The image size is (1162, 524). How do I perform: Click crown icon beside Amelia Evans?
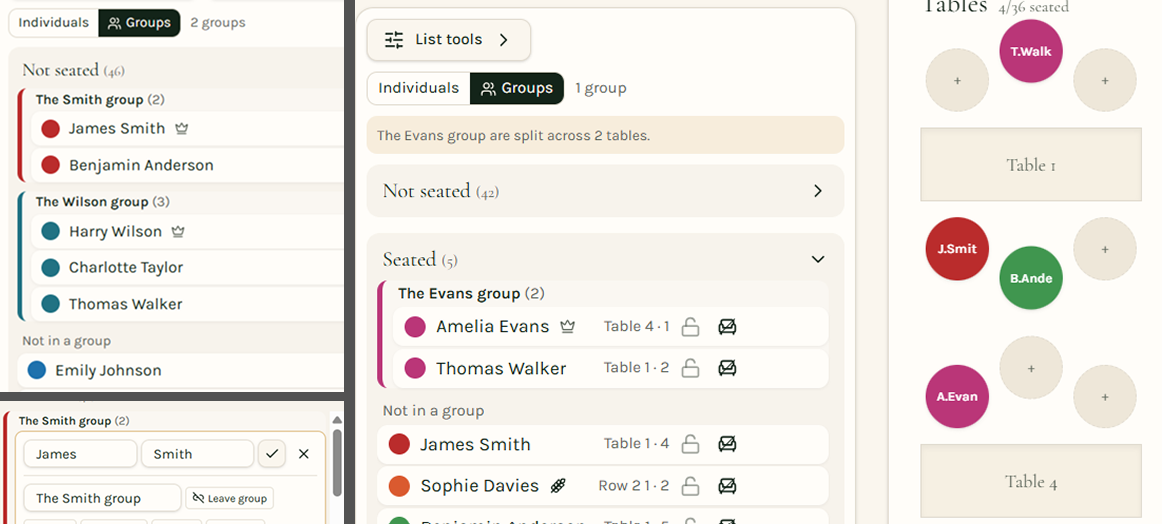point(568,327)
